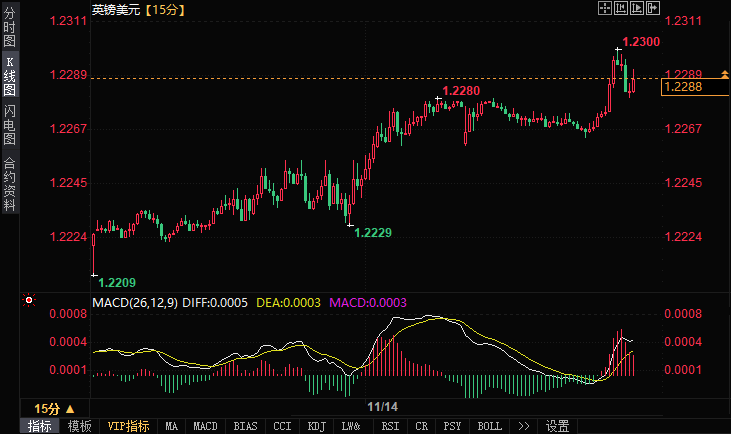
Task: Click the orange arrow above the 1.2288 price tag
Action: click(x=724, y=74)
